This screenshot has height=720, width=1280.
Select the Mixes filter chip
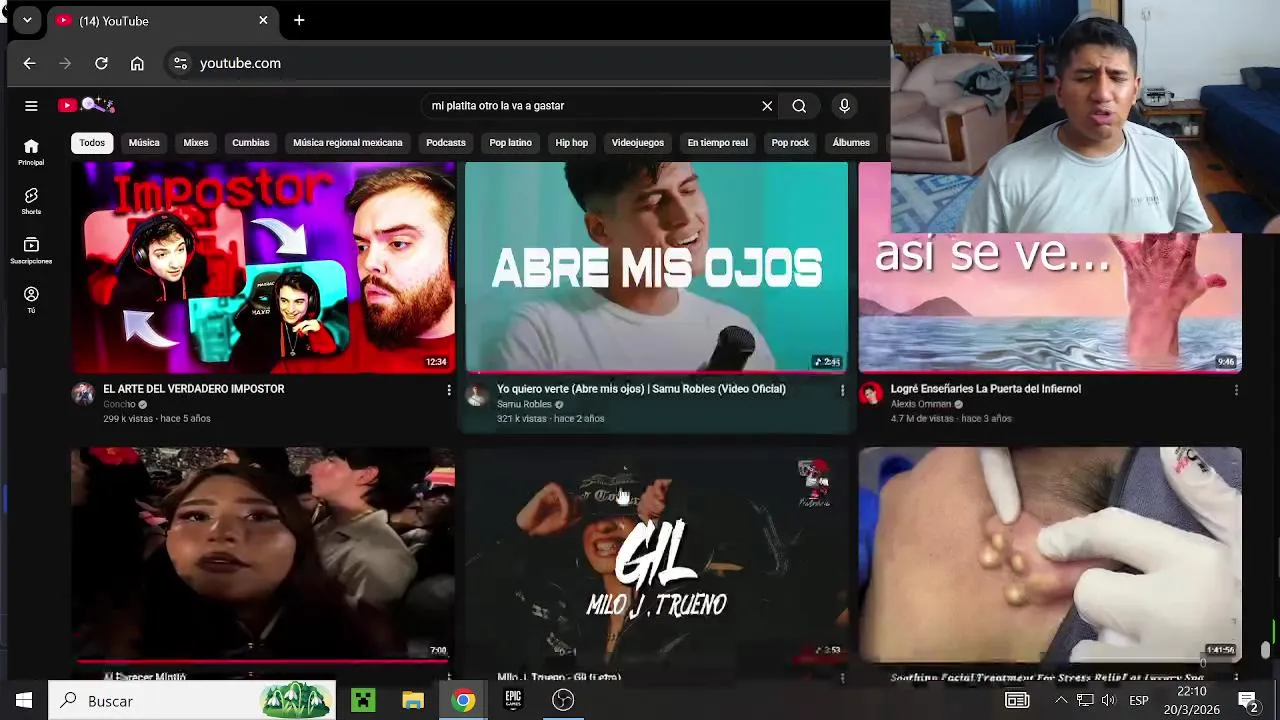[196, 143]
